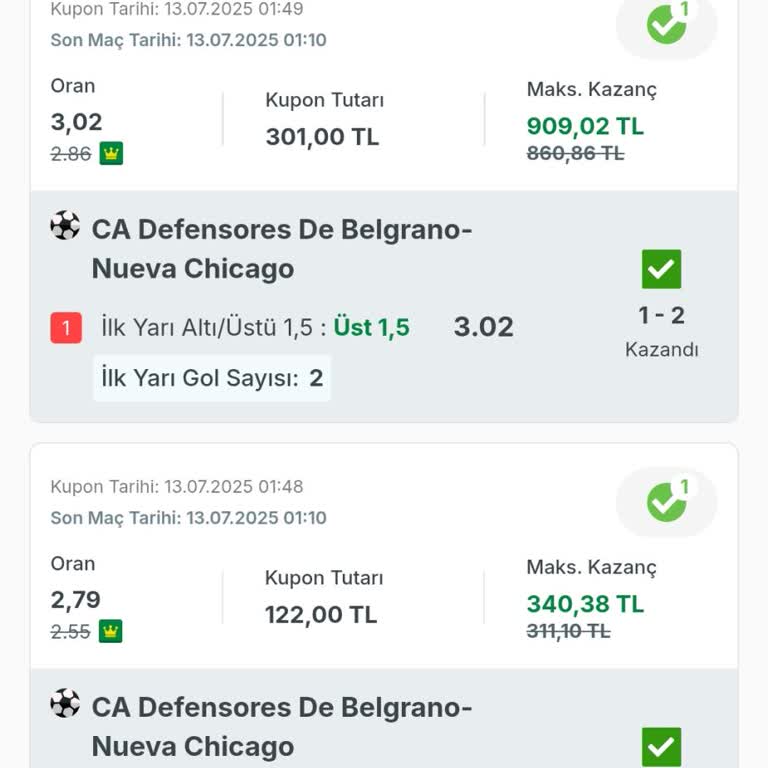Click the won-status badge on the 122,00 TL coupon
The image size is (768, 768).
[x=666, y=501]
